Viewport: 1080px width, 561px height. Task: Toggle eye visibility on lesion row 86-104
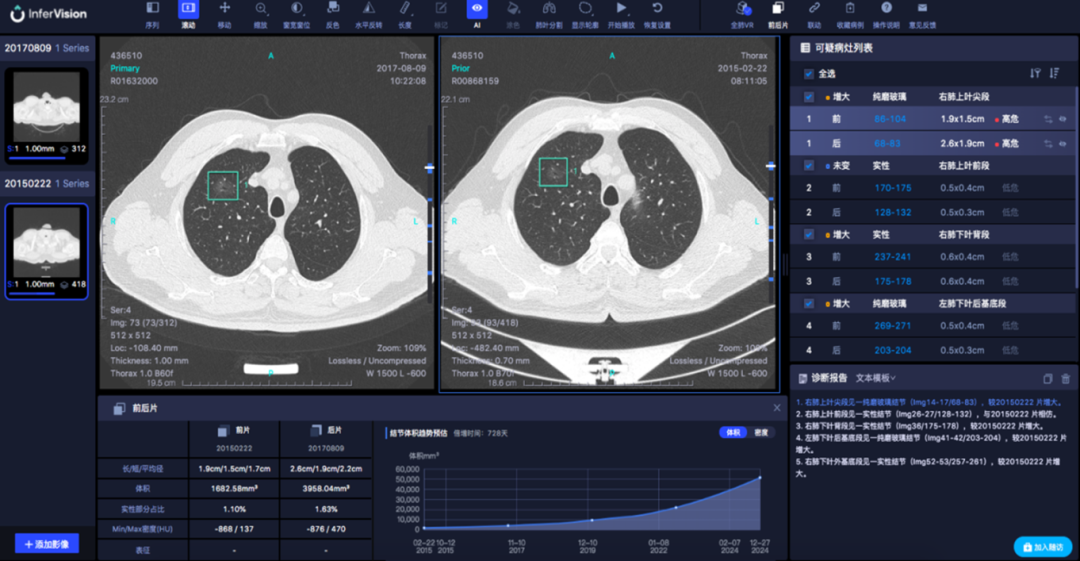(x=1063, y=119)
